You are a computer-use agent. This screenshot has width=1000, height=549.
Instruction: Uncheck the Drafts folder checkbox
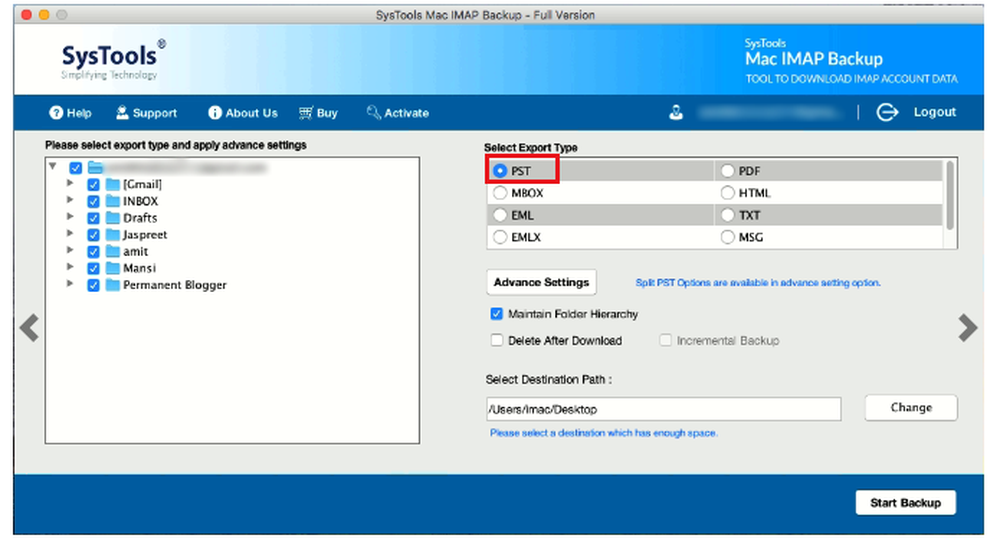[93, 218]
